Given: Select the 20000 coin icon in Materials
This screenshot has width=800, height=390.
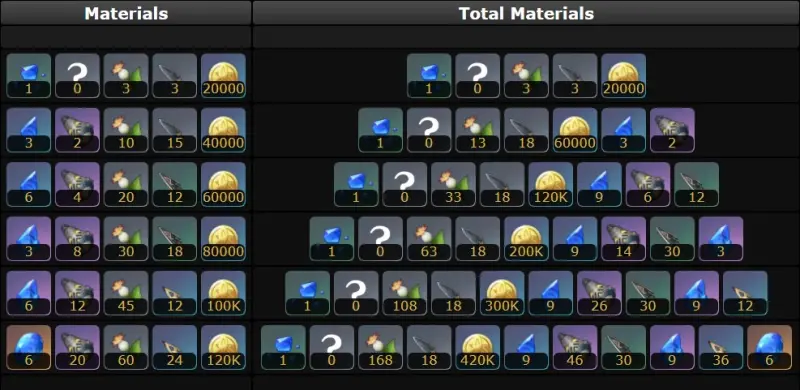Looking at the screenshot, I should pyautogui.click(x=223, y=76).
